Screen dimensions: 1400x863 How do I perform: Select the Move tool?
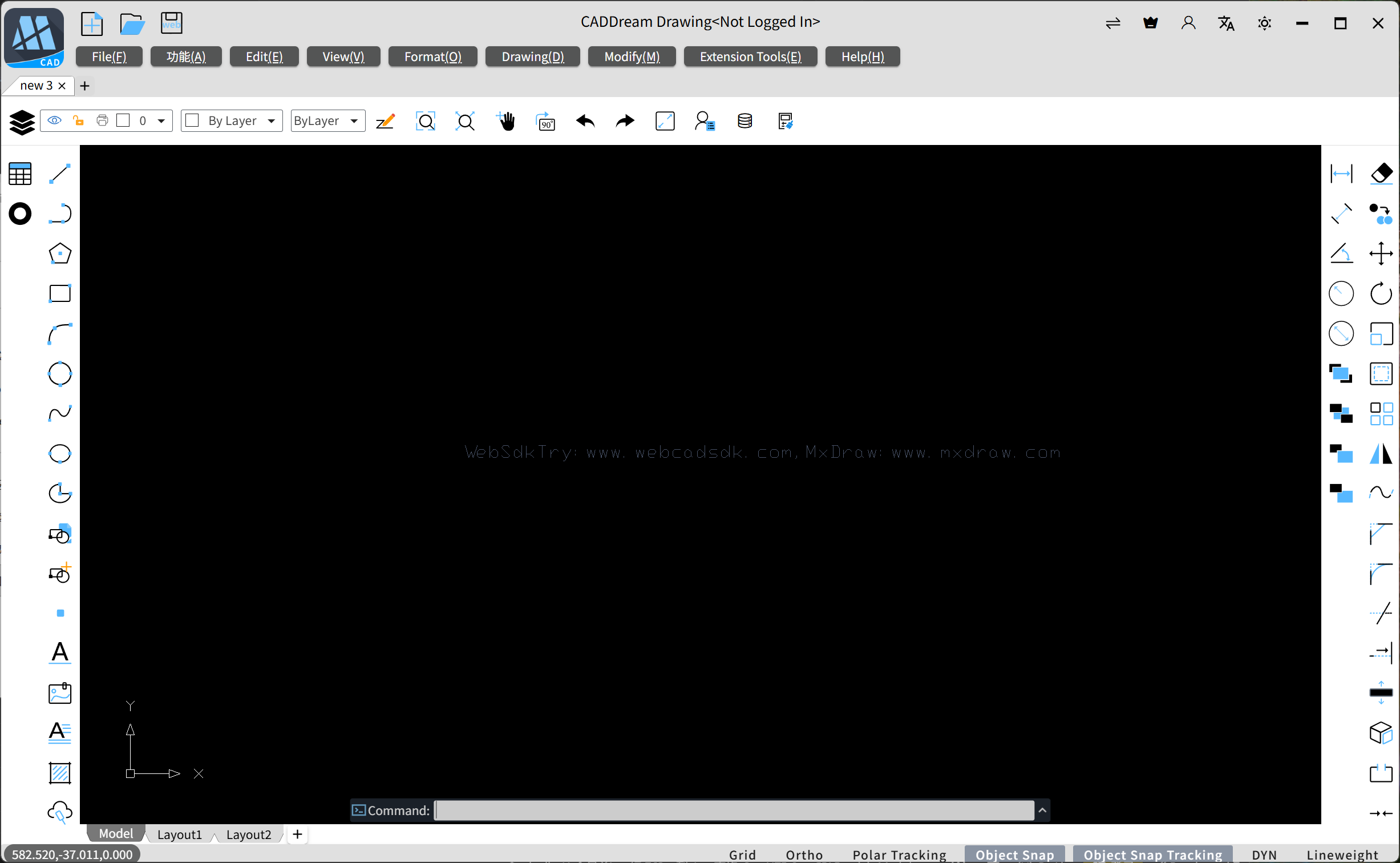click(x=1381, y=253)
